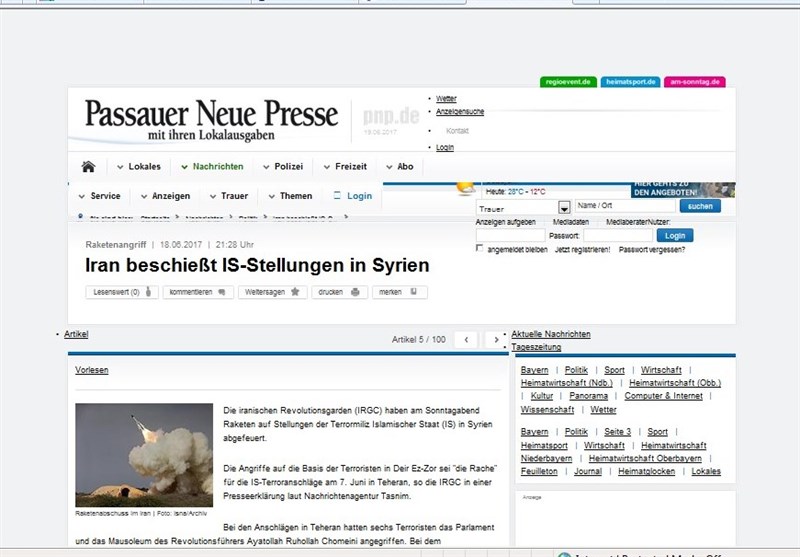800x557 pixels.
Task: Click the blue 'suchen' button
Action: click(701, 206)
